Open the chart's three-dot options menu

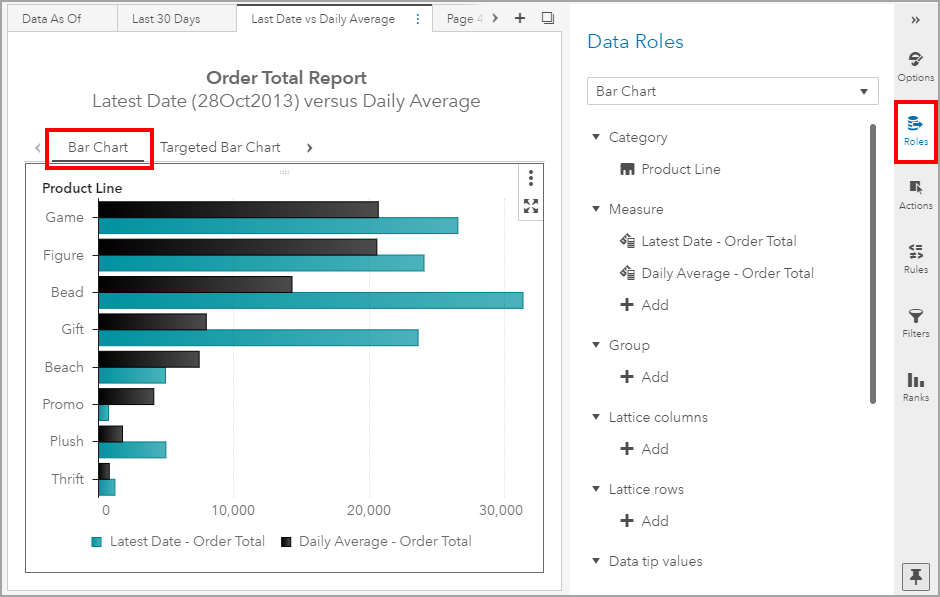click(x=531, y=178)
